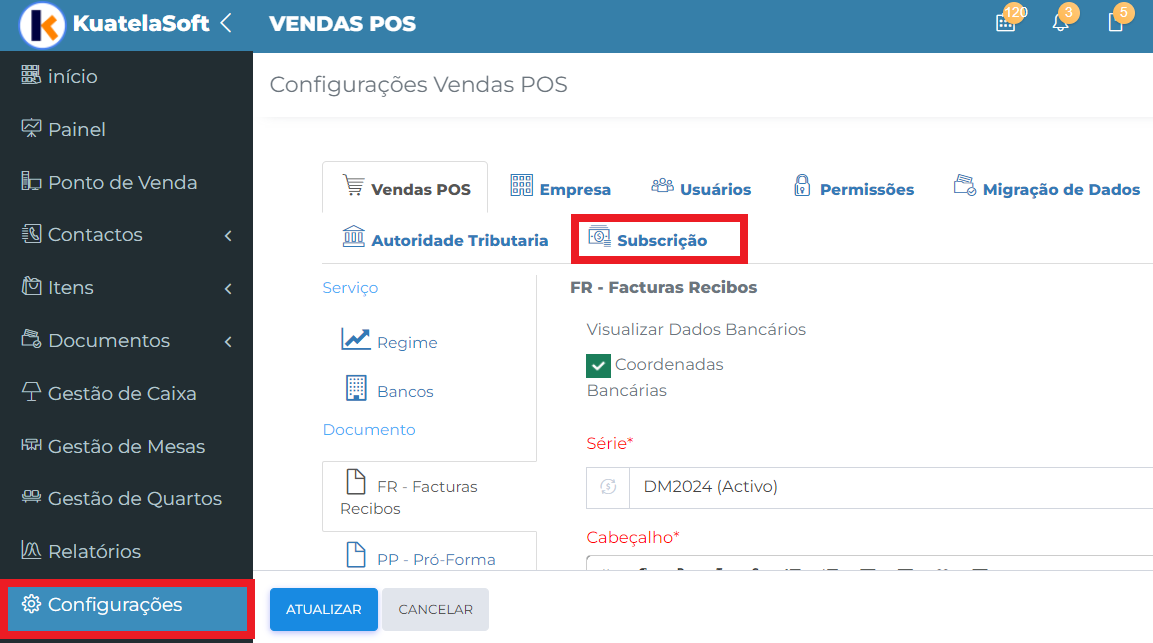Open the Regime service link
1153x643 pixels.
407,343
